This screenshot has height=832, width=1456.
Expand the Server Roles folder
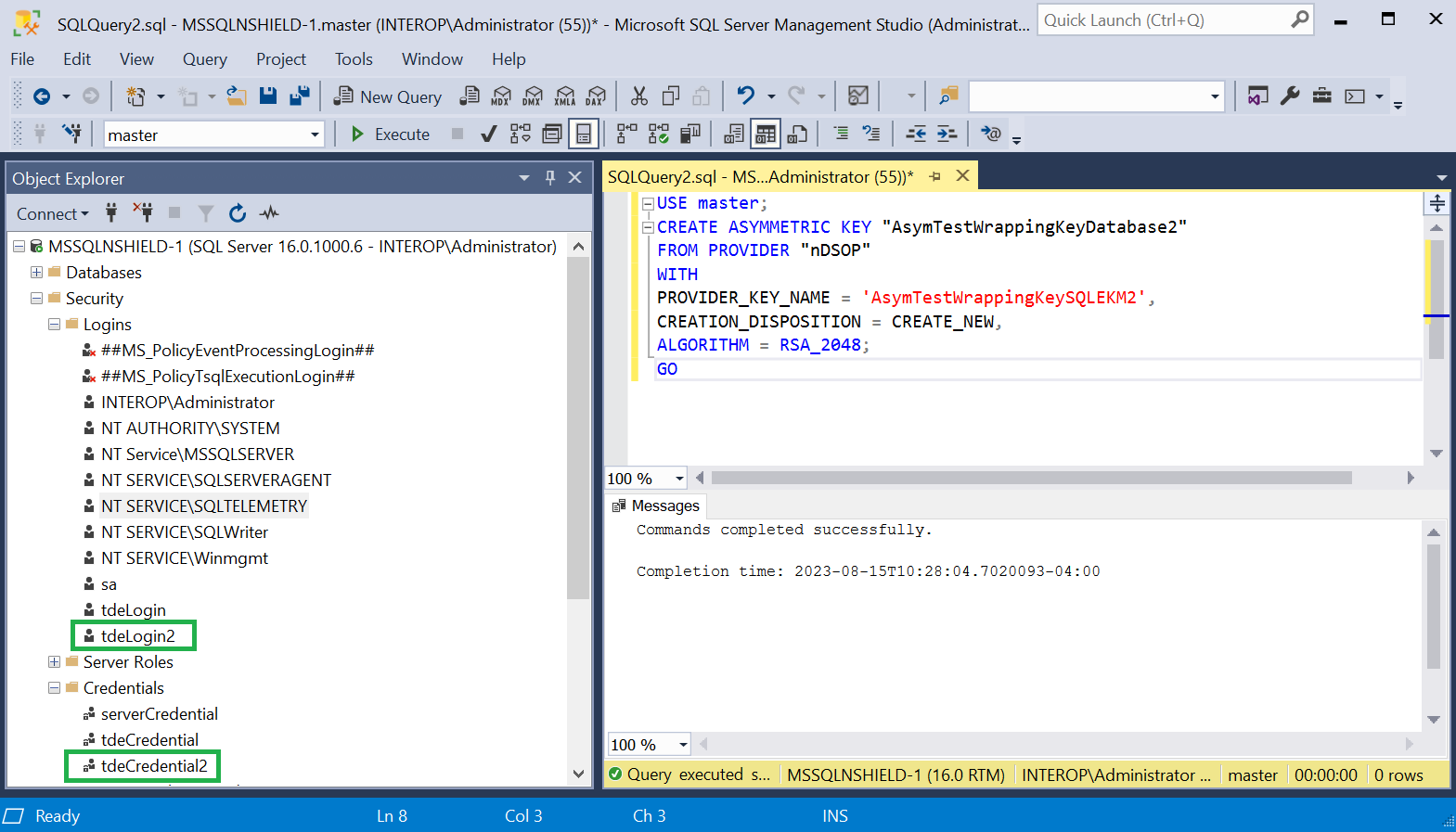[x=54, y=662]
